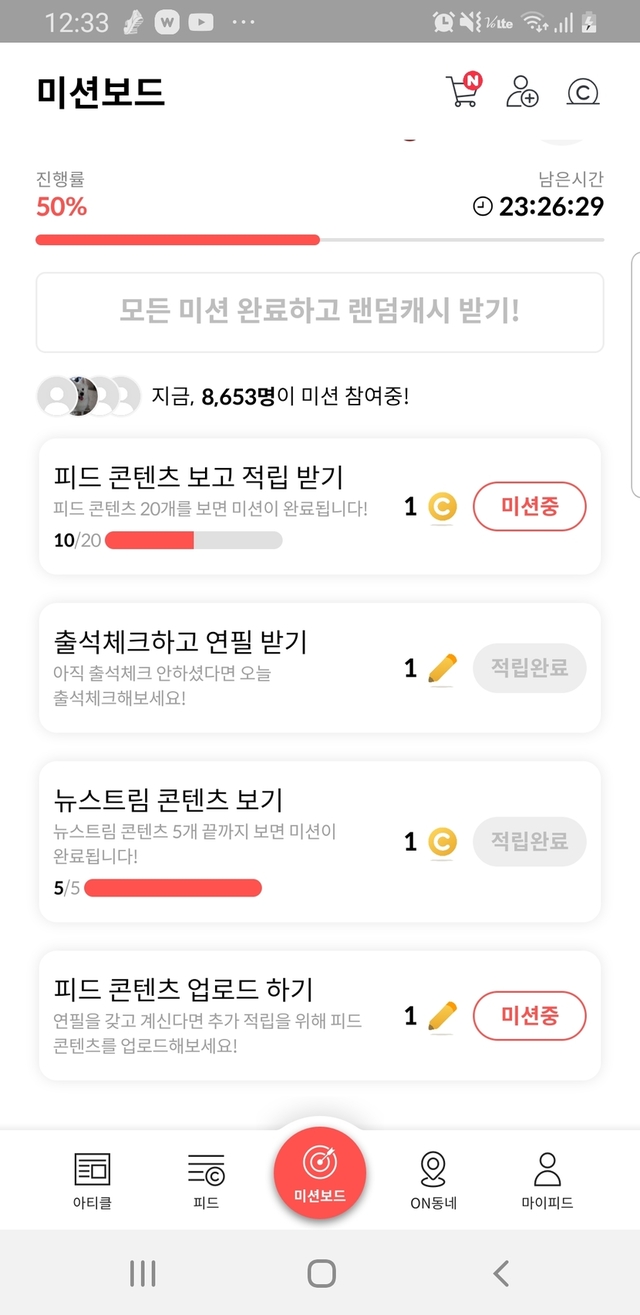Tap the pencil icon on attendance mission
The width and height of the screenshot is (640, 1315).
click(442, 668)
